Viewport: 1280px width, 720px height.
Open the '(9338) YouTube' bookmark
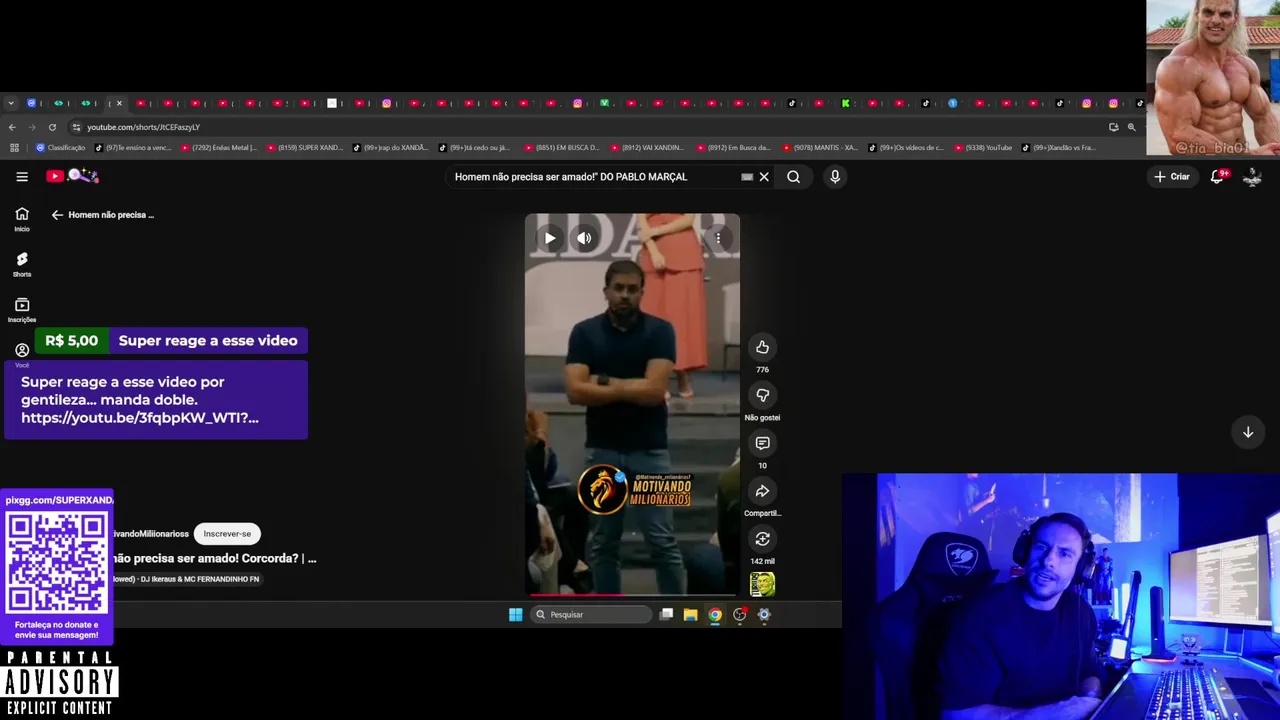tap(984, 148)
